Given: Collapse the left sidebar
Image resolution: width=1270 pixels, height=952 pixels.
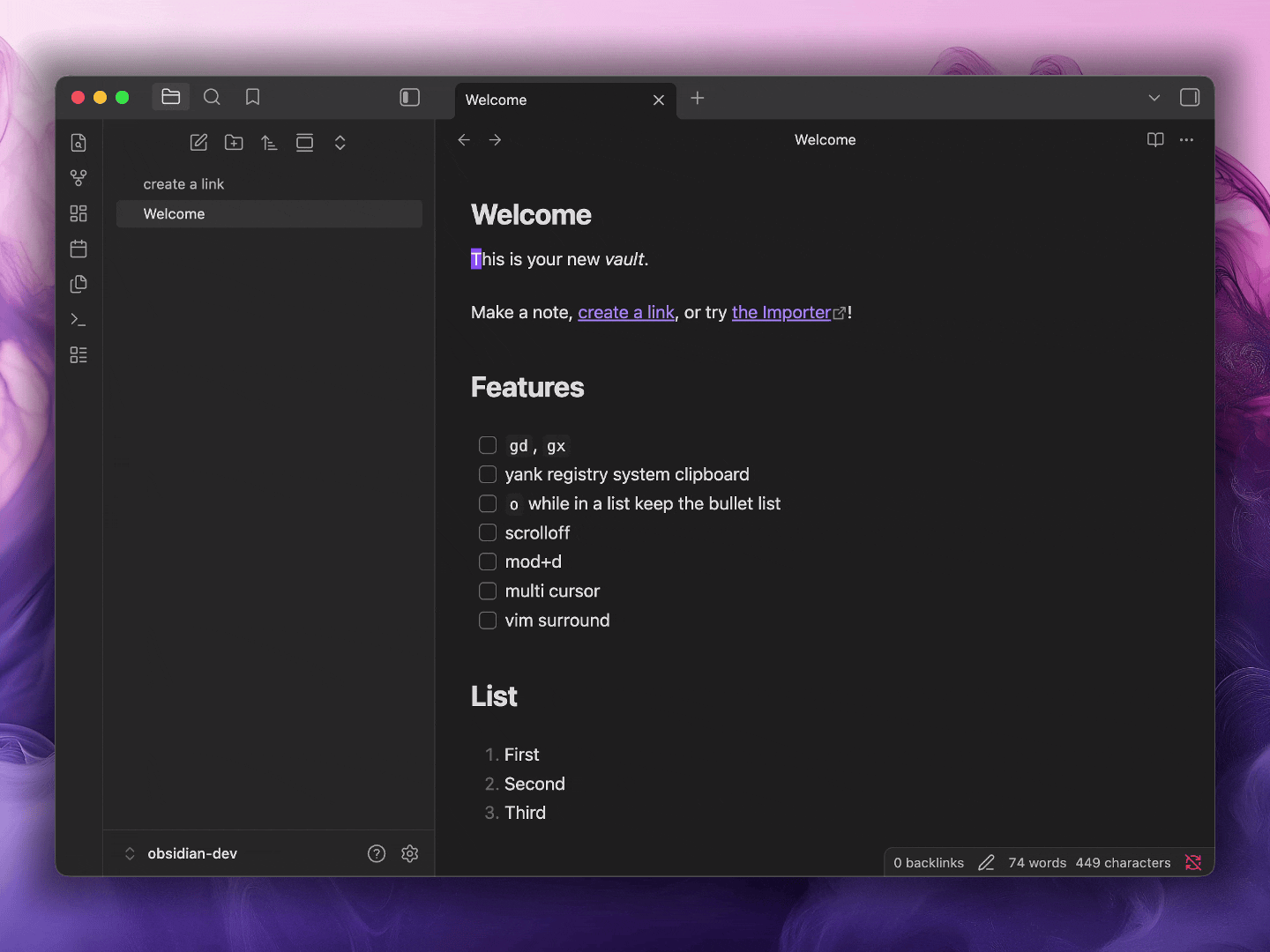Looking at the screenshot, I should 410,97.
